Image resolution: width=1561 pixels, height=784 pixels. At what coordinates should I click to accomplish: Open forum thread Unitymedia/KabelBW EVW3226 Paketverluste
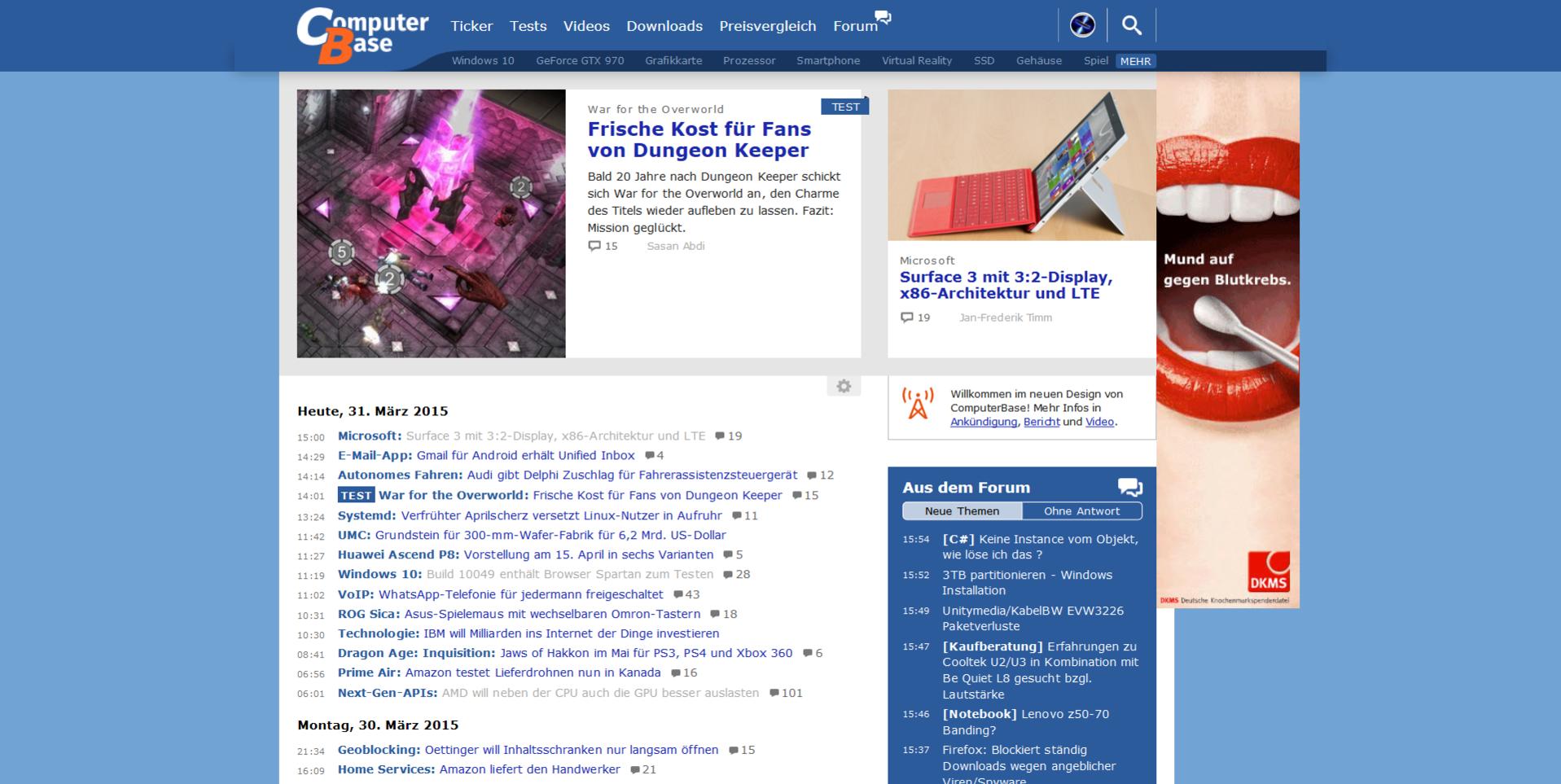1033,619
